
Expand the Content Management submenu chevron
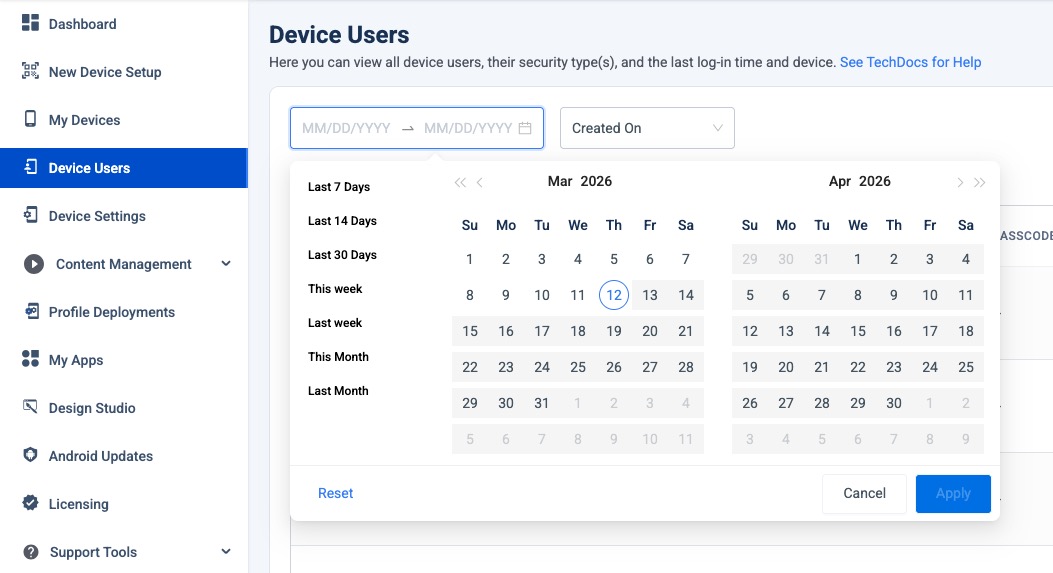(x=226, y=264)
